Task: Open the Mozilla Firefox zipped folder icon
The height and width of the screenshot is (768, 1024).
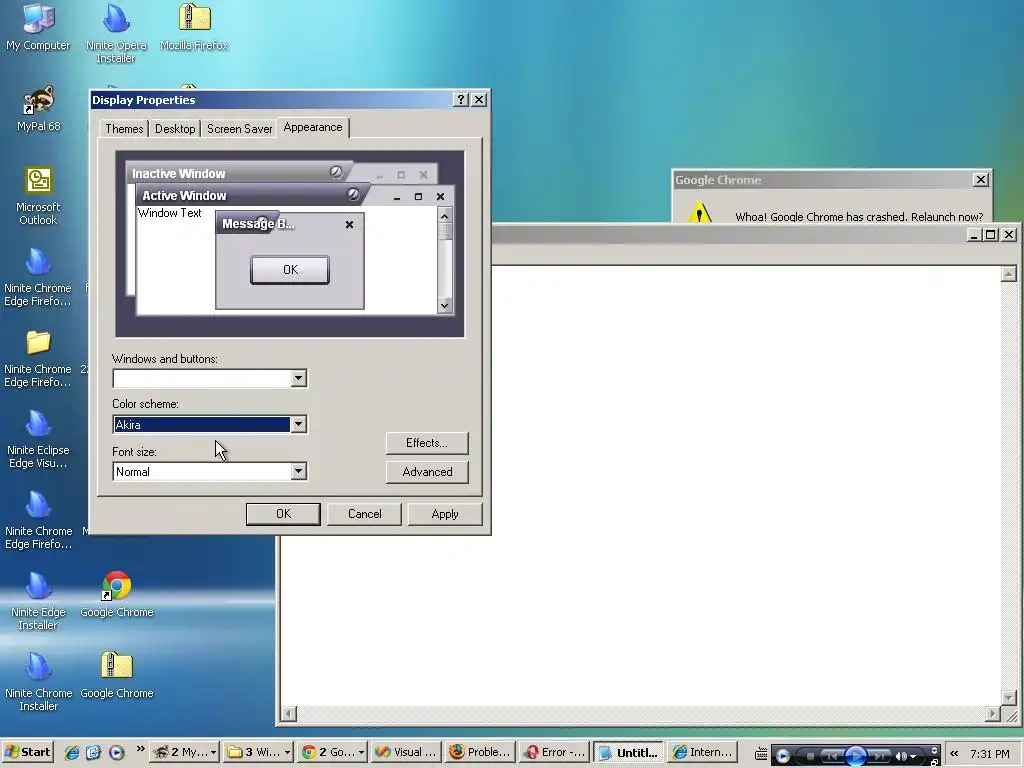Action: click(x=194, y=26)
